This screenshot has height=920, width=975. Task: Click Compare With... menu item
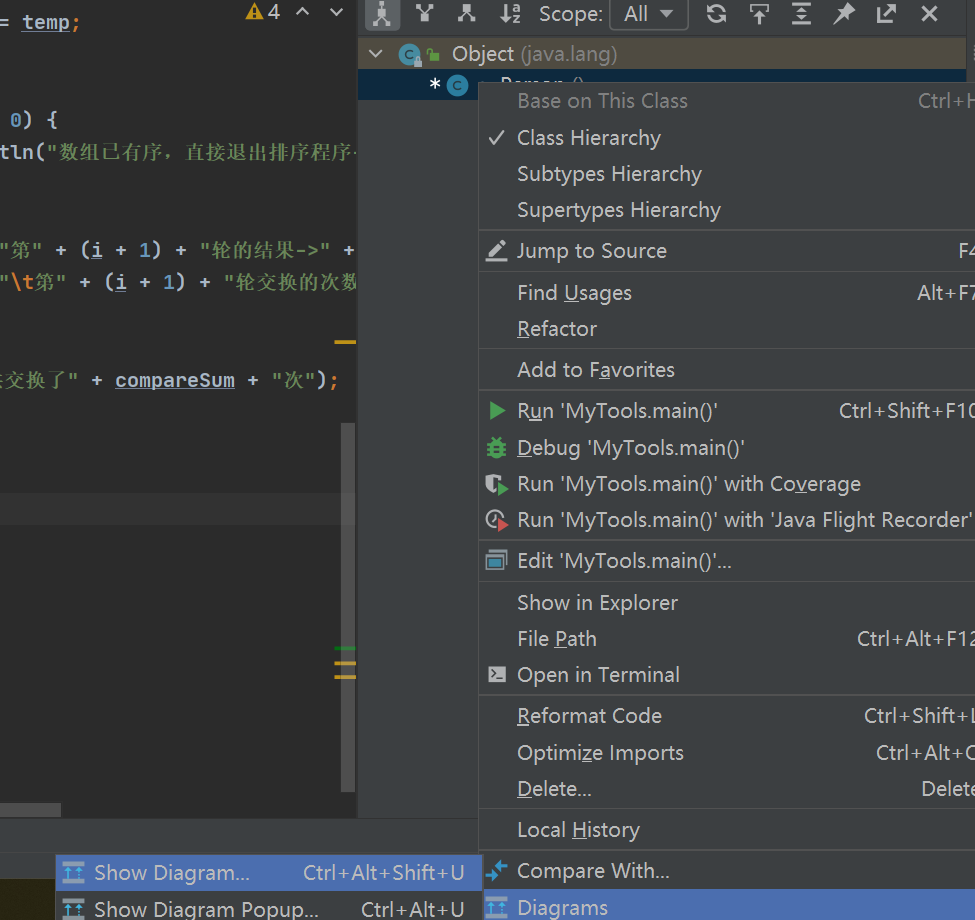click(x=727, y=870)
